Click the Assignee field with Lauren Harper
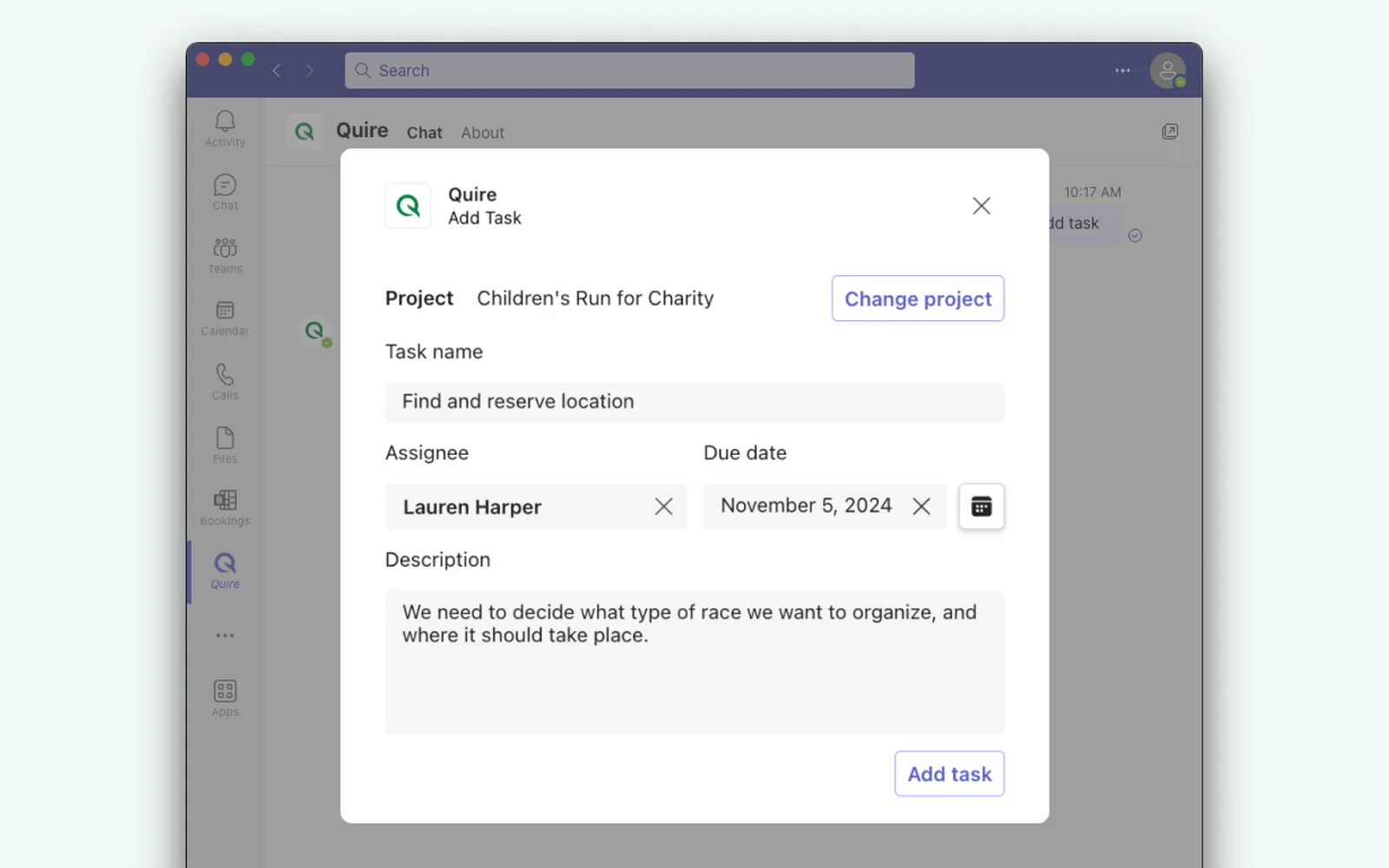The width and height of the screenshot is (1389, 868). coord(536,507)
